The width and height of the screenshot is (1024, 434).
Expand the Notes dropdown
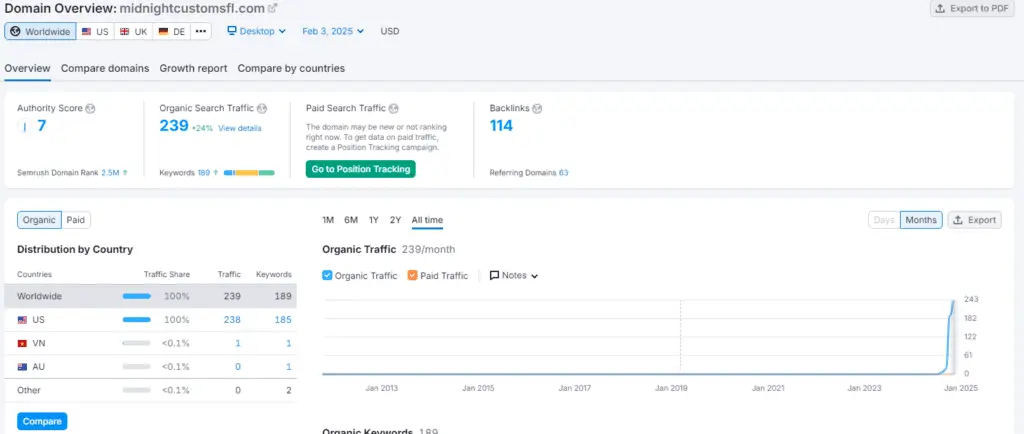514,276
